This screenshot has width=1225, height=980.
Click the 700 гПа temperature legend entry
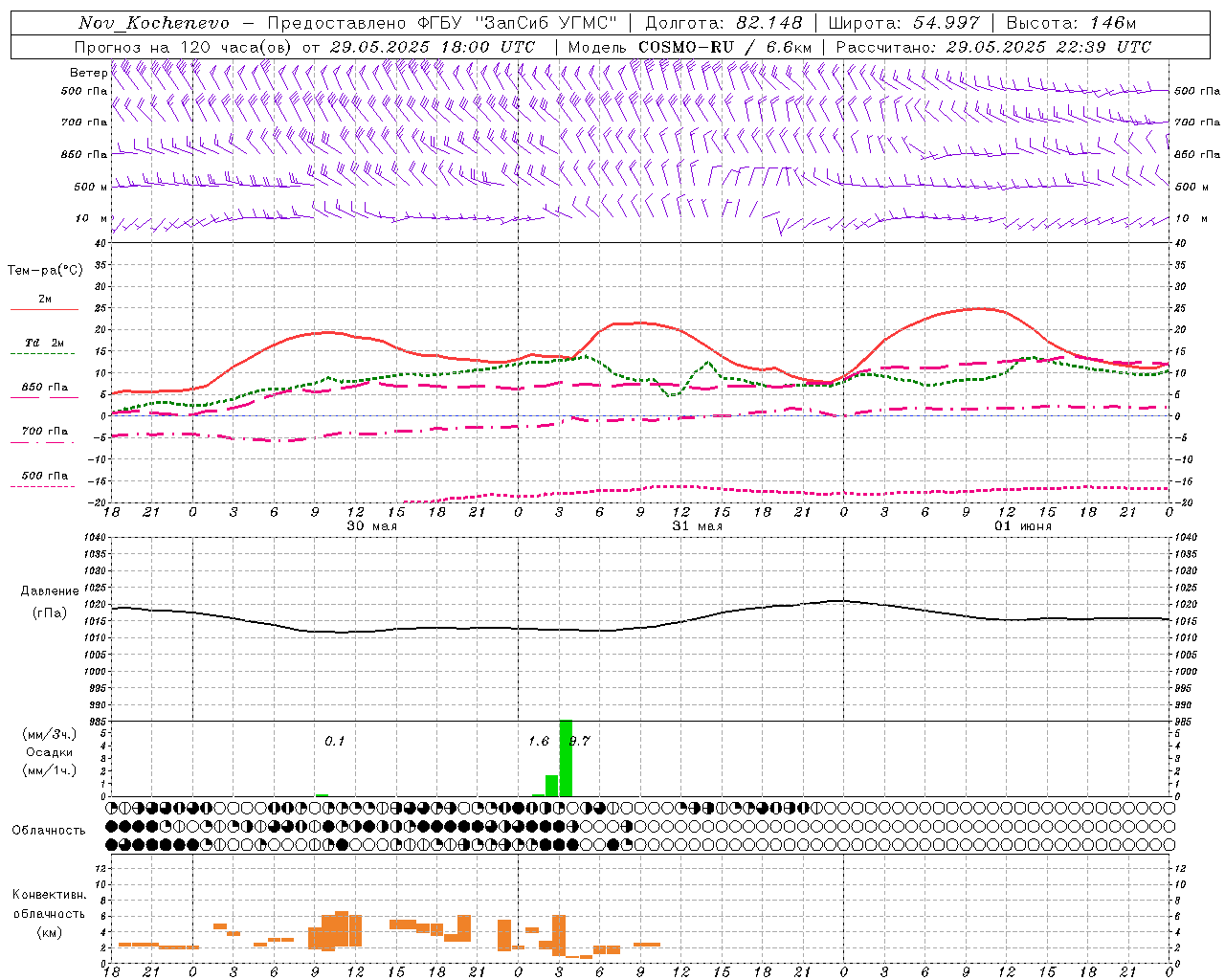[45, 431]
